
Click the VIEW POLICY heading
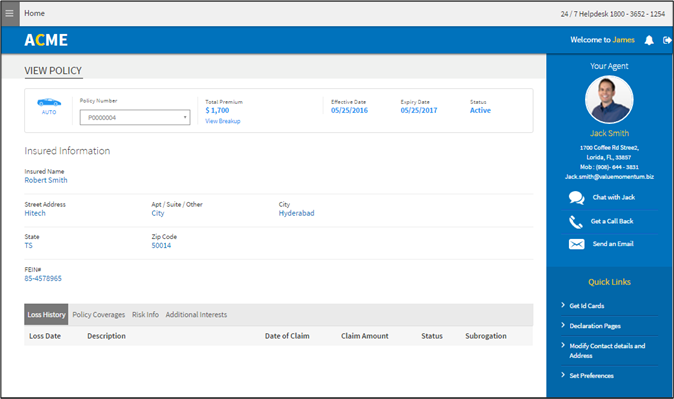(53, 71)
